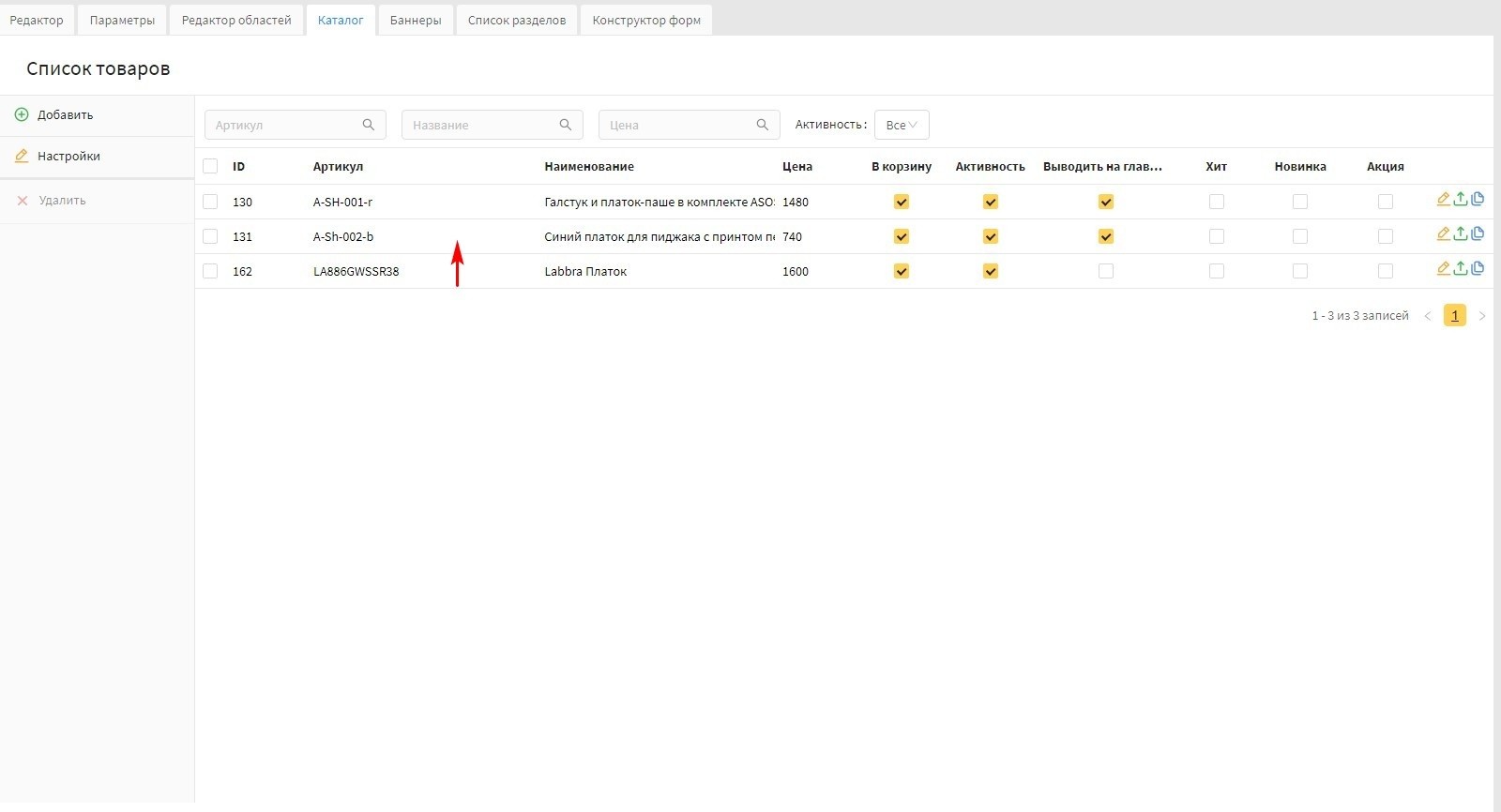This screenshot has height=812, width=1501.
Task: Open Настройки in the left sidebar
Action: pyautogui.click(x=68, y=157)
